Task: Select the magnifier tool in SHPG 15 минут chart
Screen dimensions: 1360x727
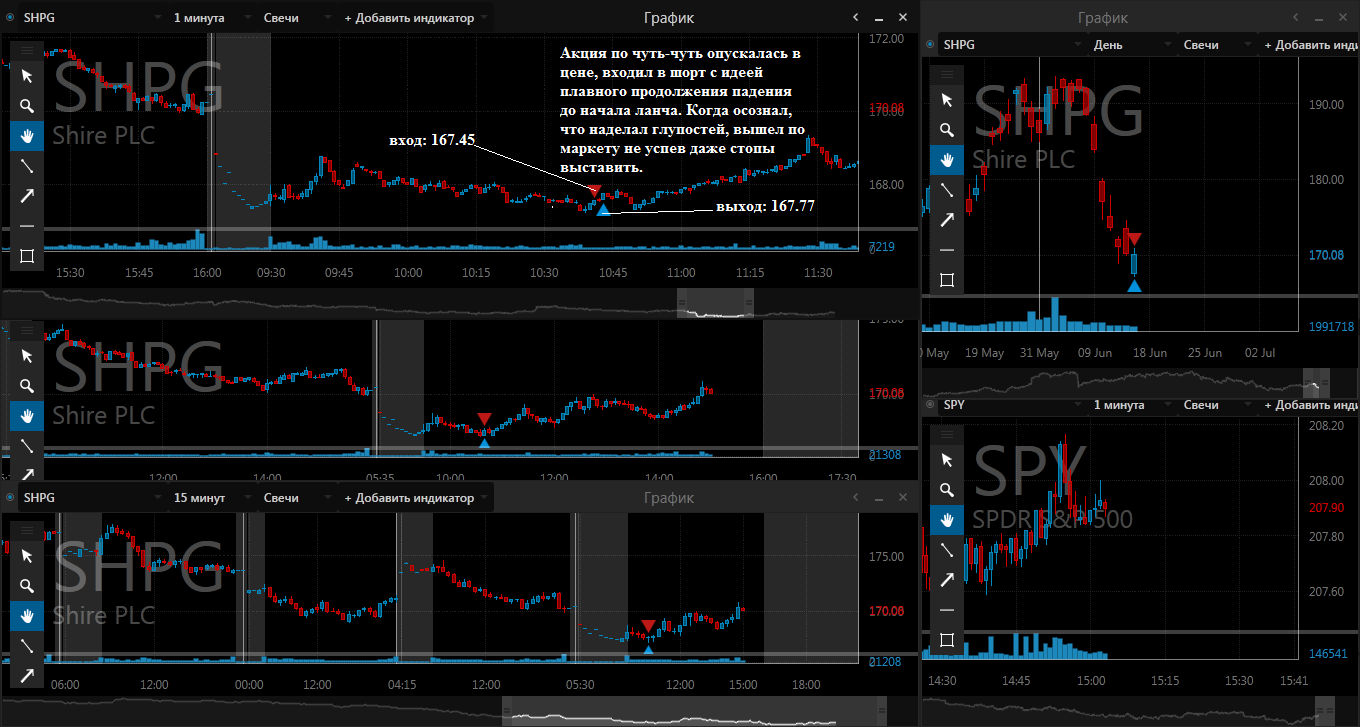Action: pyautogui.click(x=27, y=586)
